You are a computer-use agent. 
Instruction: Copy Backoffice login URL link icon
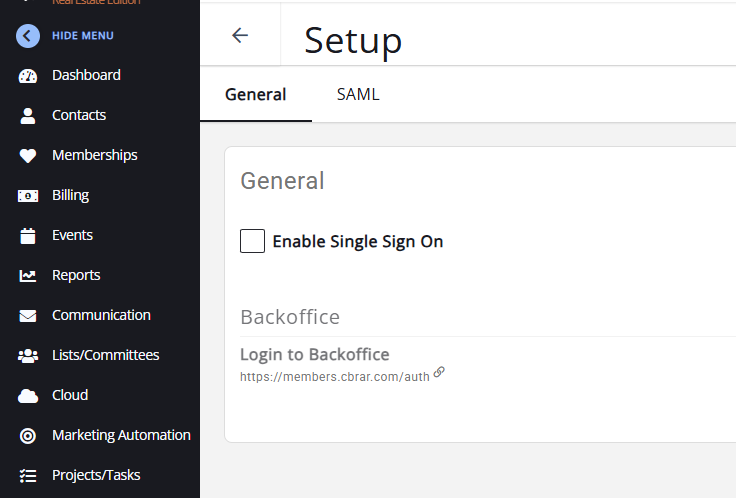(x=439, y=372)
